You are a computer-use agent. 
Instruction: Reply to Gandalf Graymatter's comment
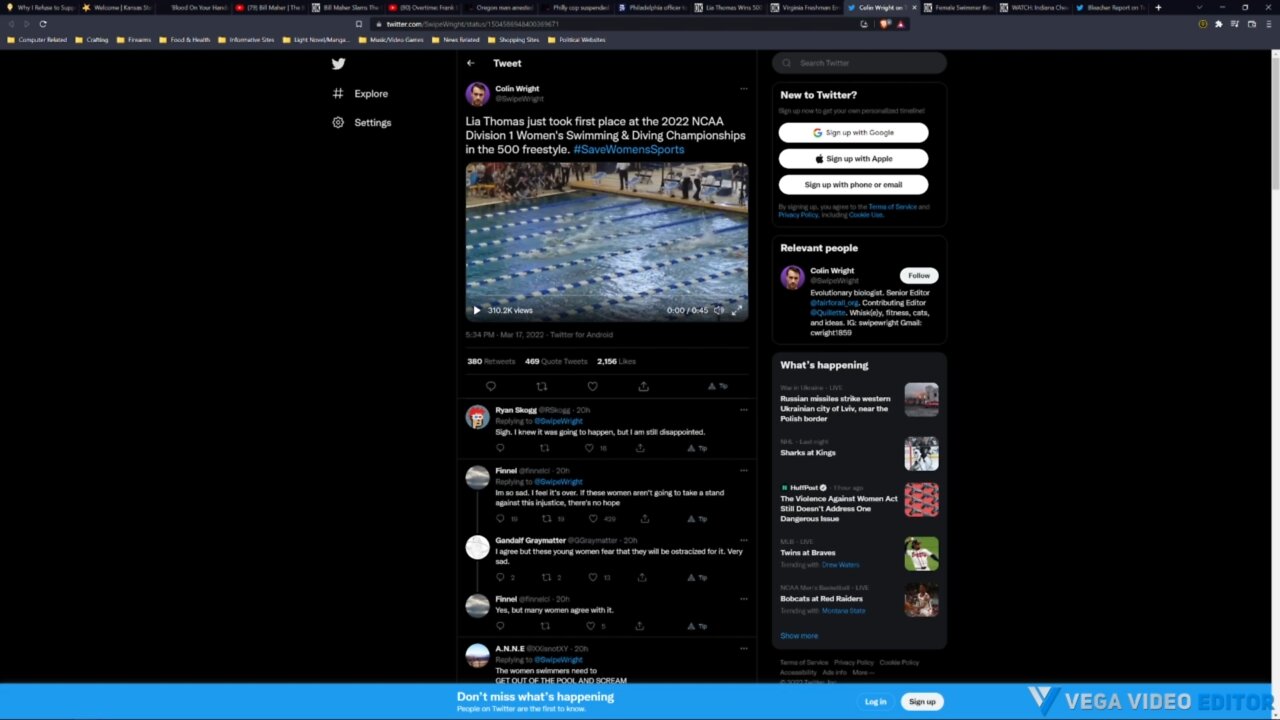point(500,577)
